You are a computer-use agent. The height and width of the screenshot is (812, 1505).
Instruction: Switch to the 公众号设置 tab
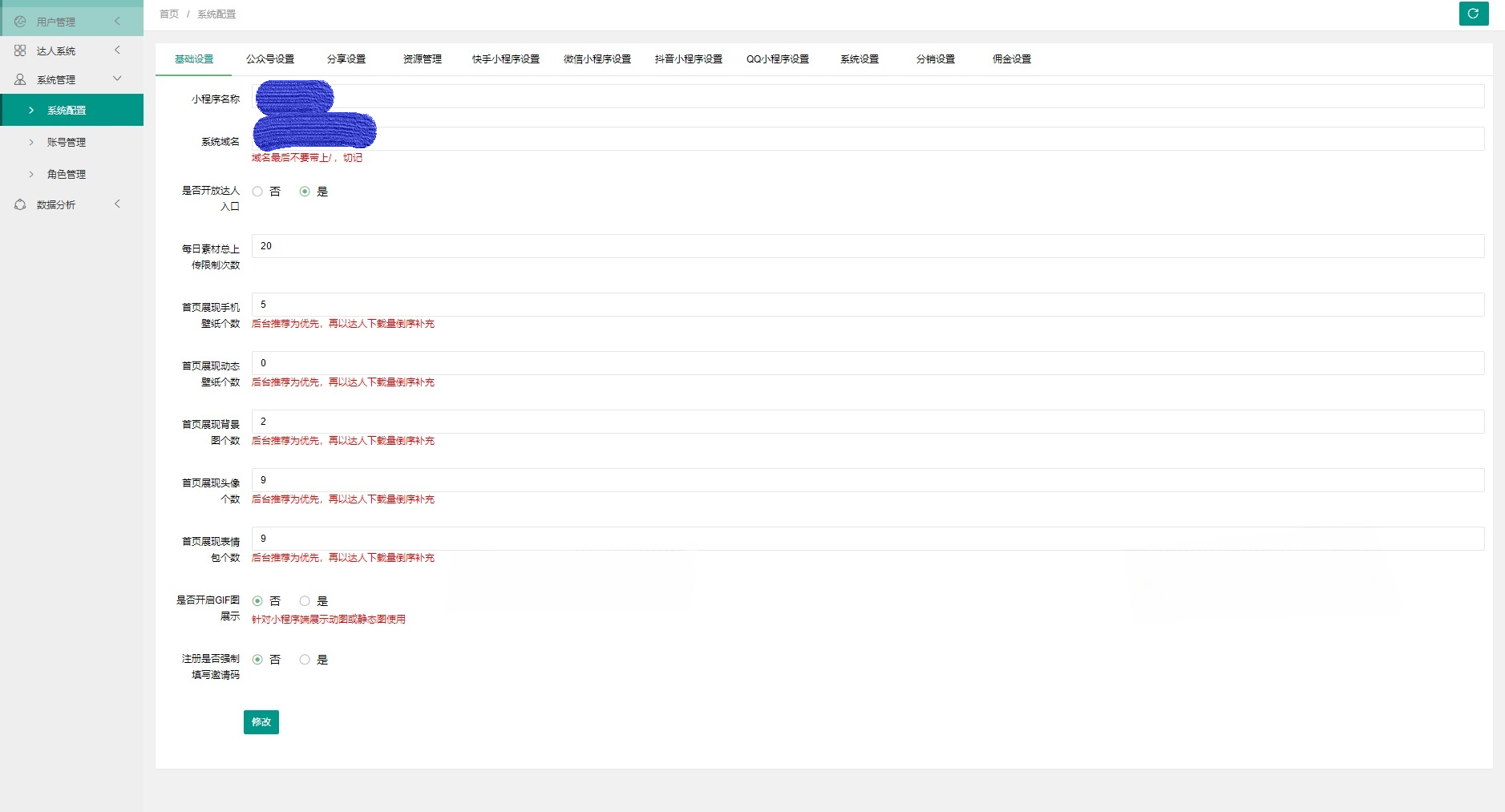click(271, 59)
